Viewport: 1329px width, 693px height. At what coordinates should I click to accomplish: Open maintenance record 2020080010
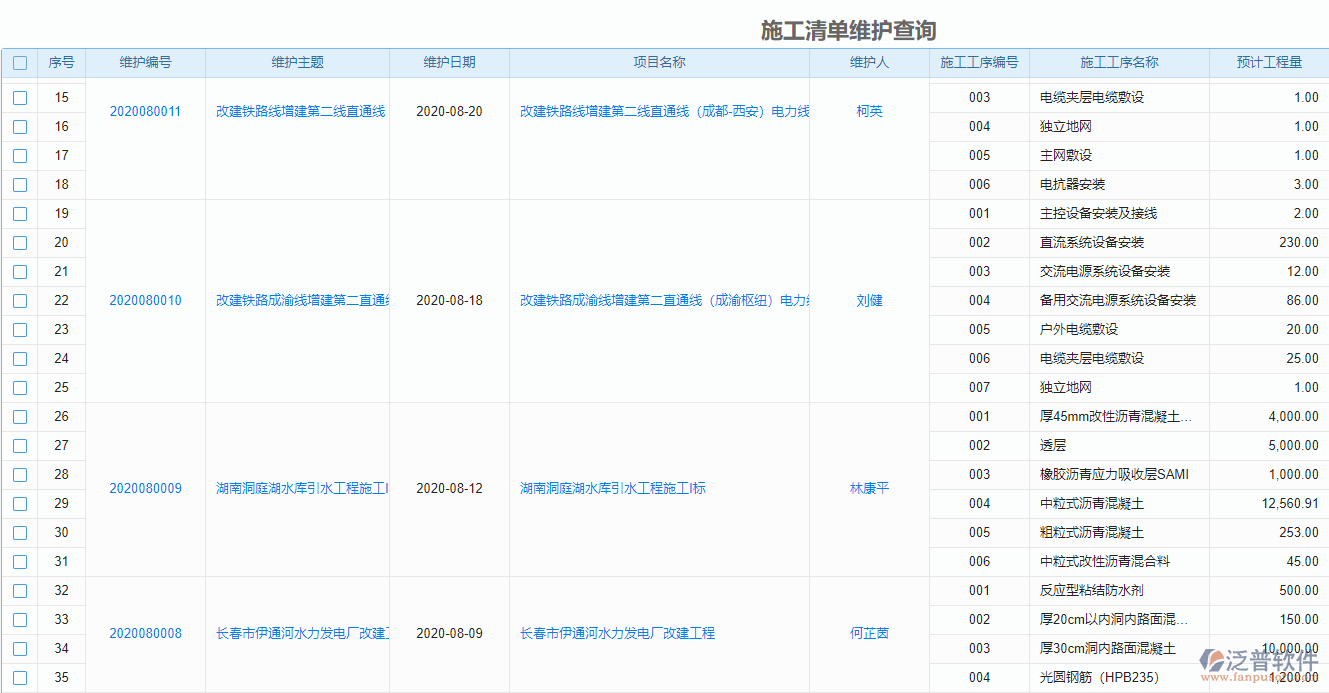tap(146, 300)
